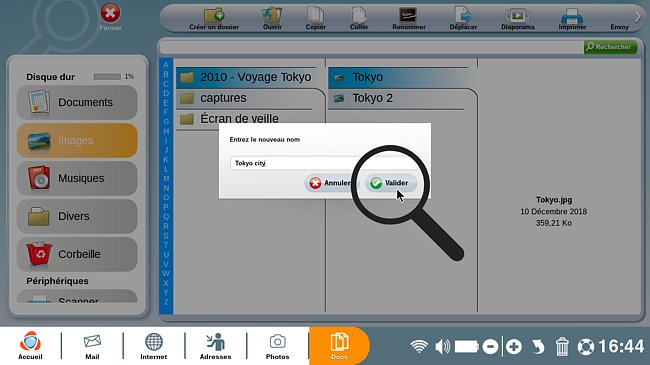Viewport: 650px width, 365px height.
Task: Click the Coller toolbar icon
Action: tap(359, 18)
